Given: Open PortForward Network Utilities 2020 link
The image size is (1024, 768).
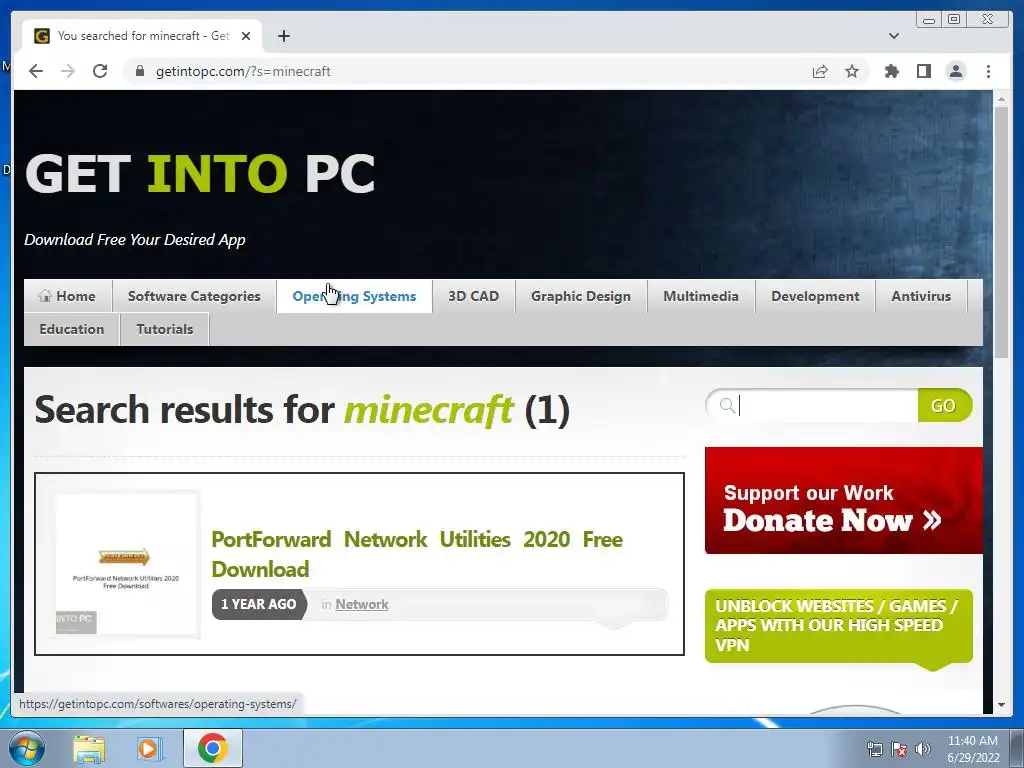Looking at the screenshot, I should tap(417, 554).
